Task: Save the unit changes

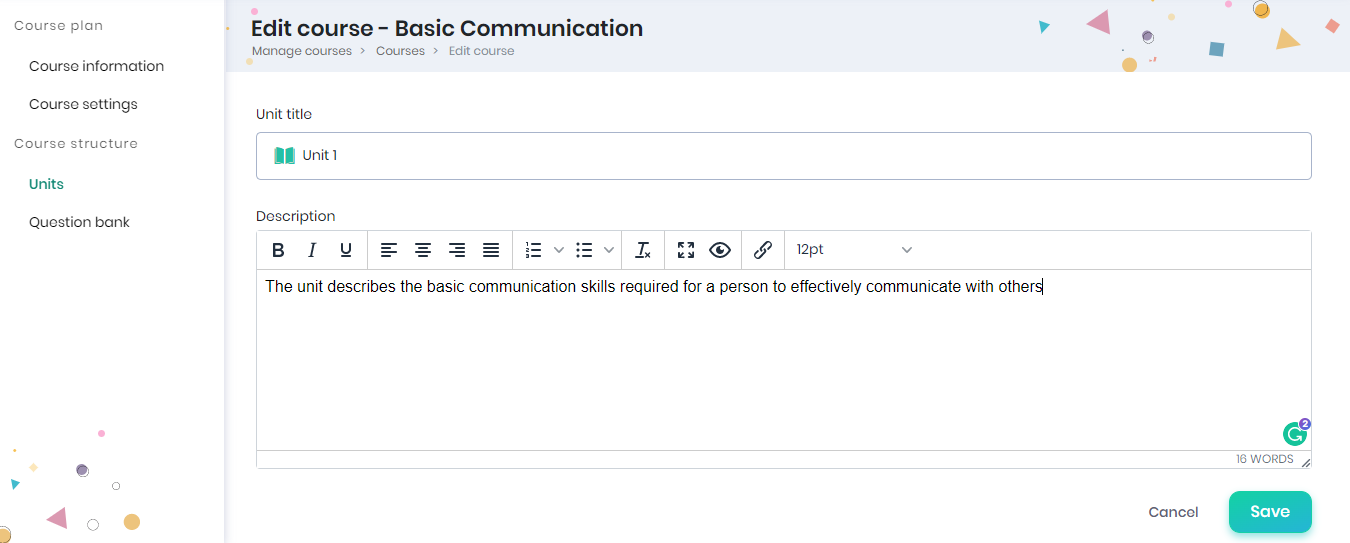Action: 1269,512
